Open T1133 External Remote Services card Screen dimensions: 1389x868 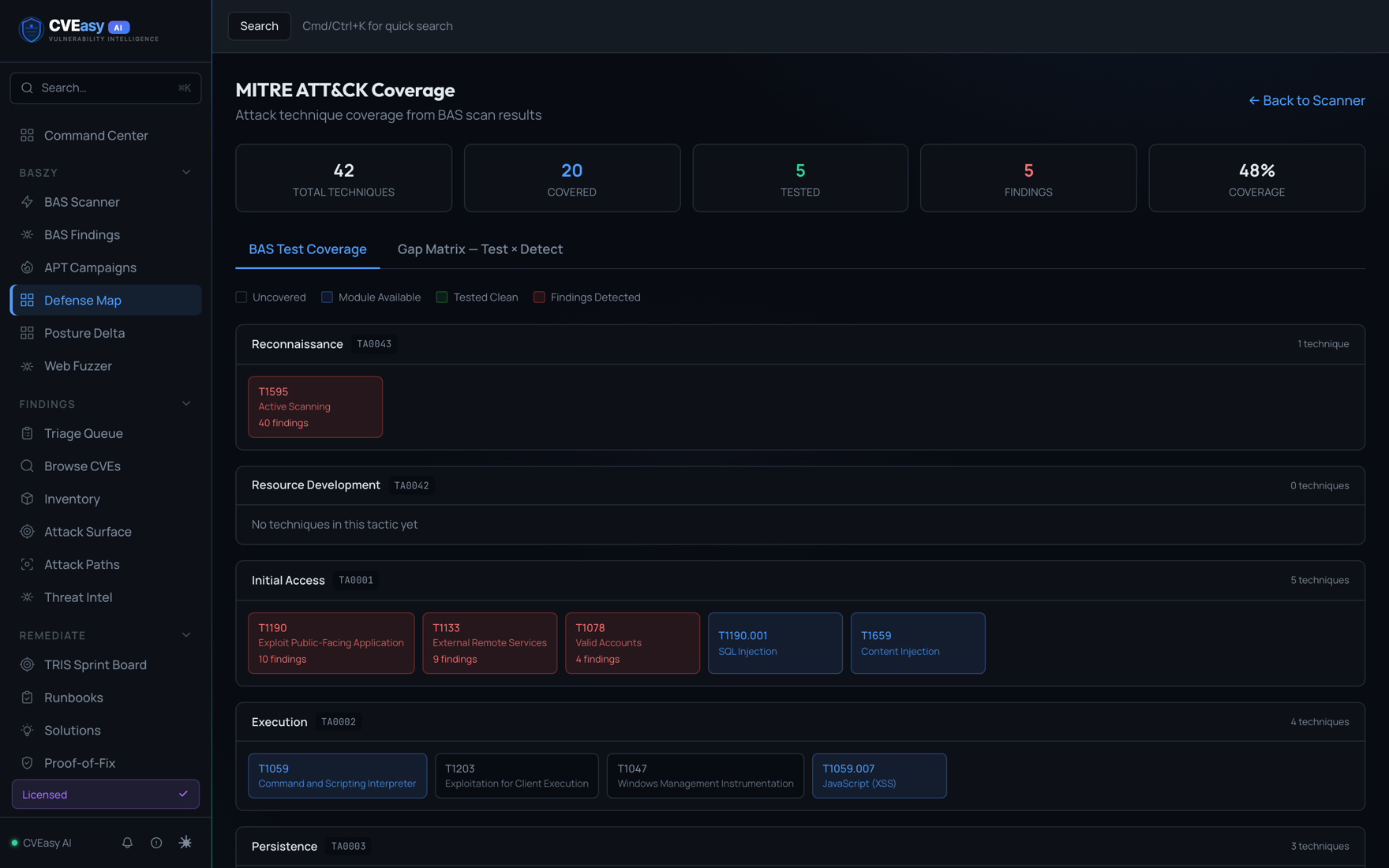coord(490,643)
